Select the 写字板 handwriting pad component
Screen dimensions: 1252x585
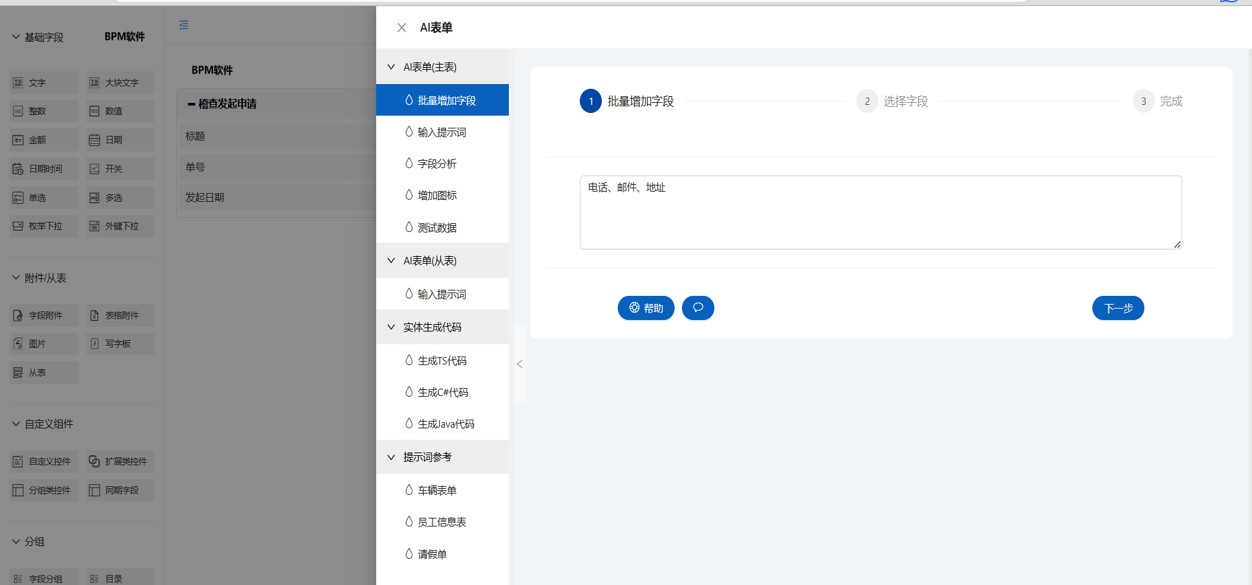[119, 344]
